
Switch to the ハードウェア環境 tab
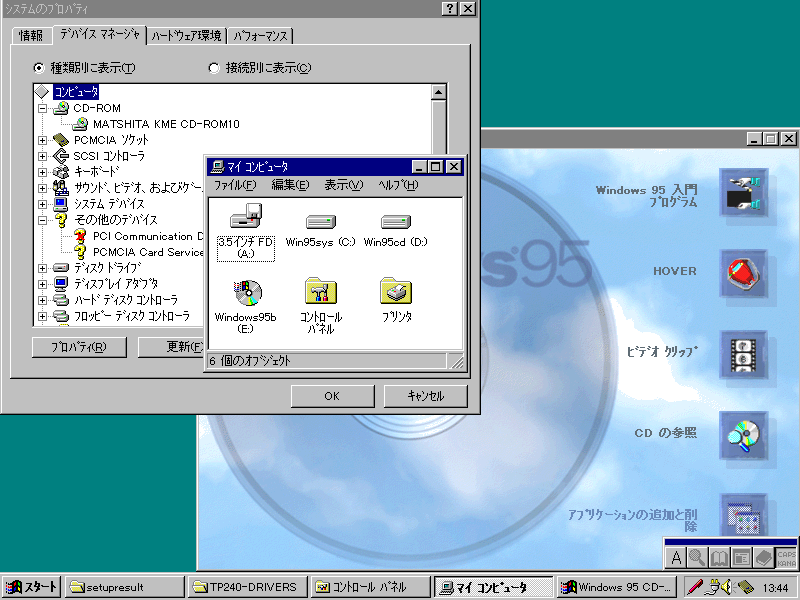click(x=187, y=36)
